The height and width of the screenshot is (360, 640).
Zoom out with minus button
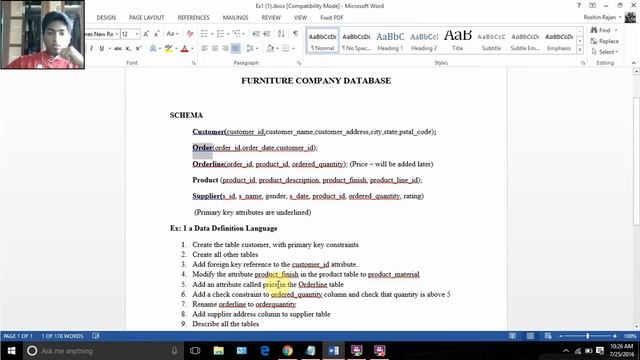point(561,336)
